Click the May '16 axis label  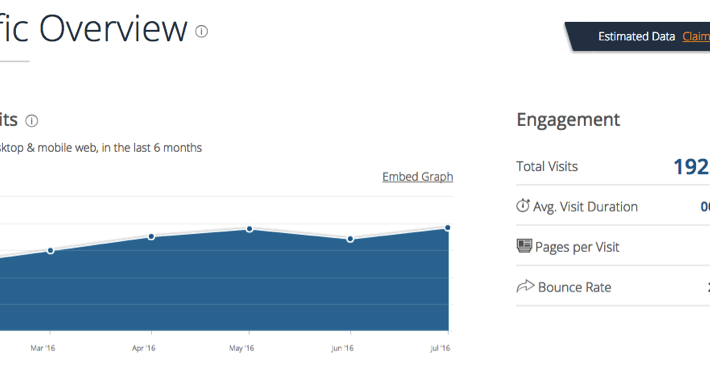pos(241,348)
